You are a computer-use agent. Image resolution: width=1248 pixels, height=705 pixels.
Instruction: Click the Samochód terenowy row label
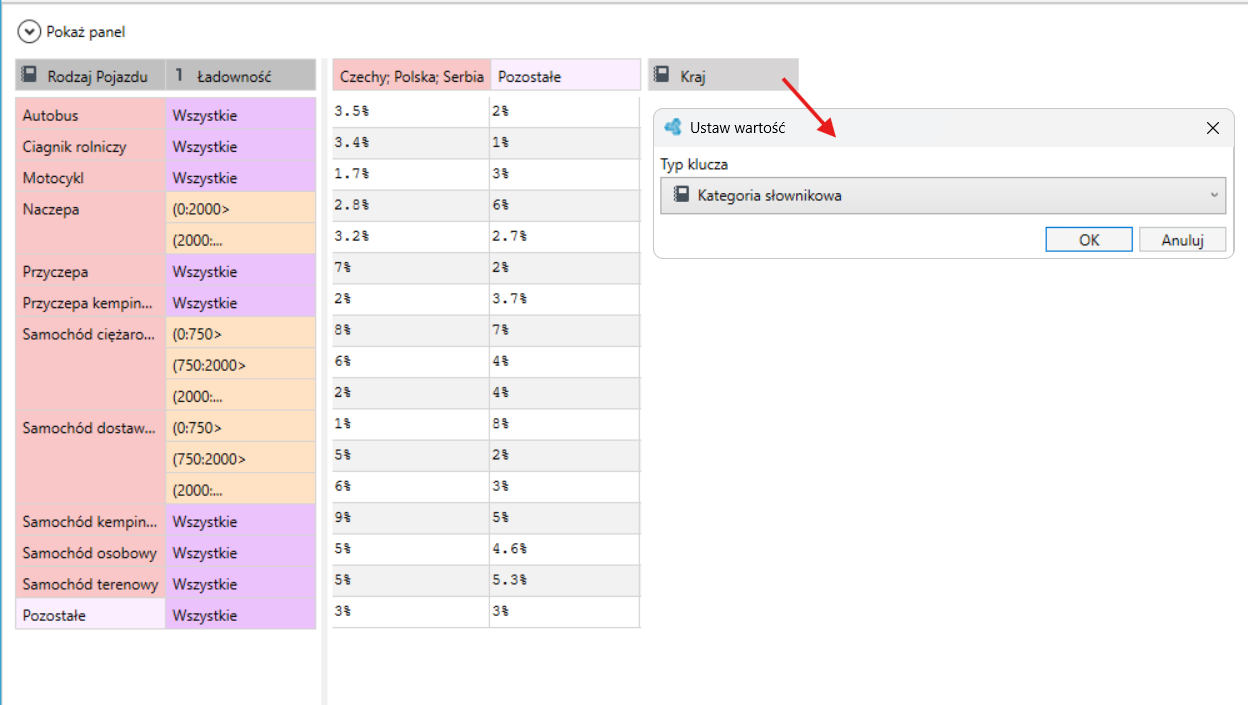(91, 584)
